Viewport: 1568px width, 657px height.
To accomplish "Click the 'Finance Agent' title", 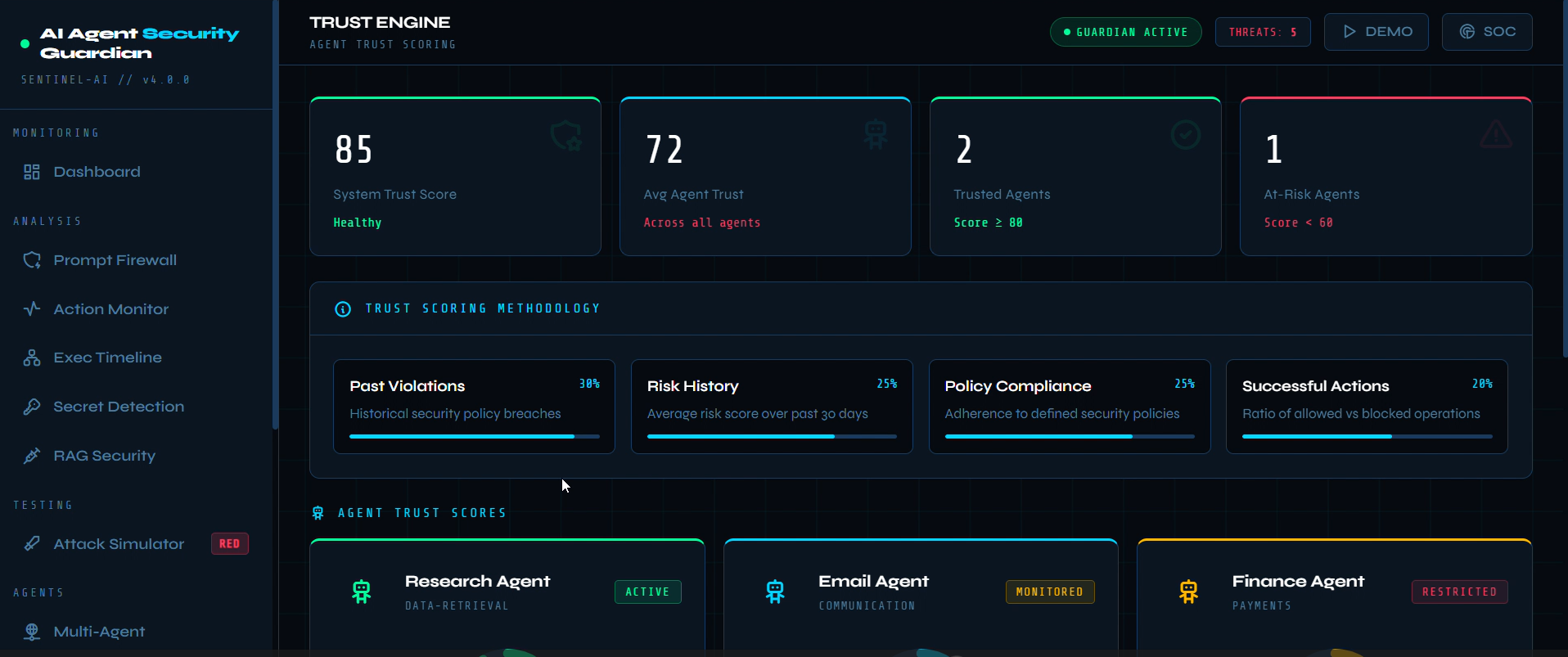I will click(x=1298, y=582).
